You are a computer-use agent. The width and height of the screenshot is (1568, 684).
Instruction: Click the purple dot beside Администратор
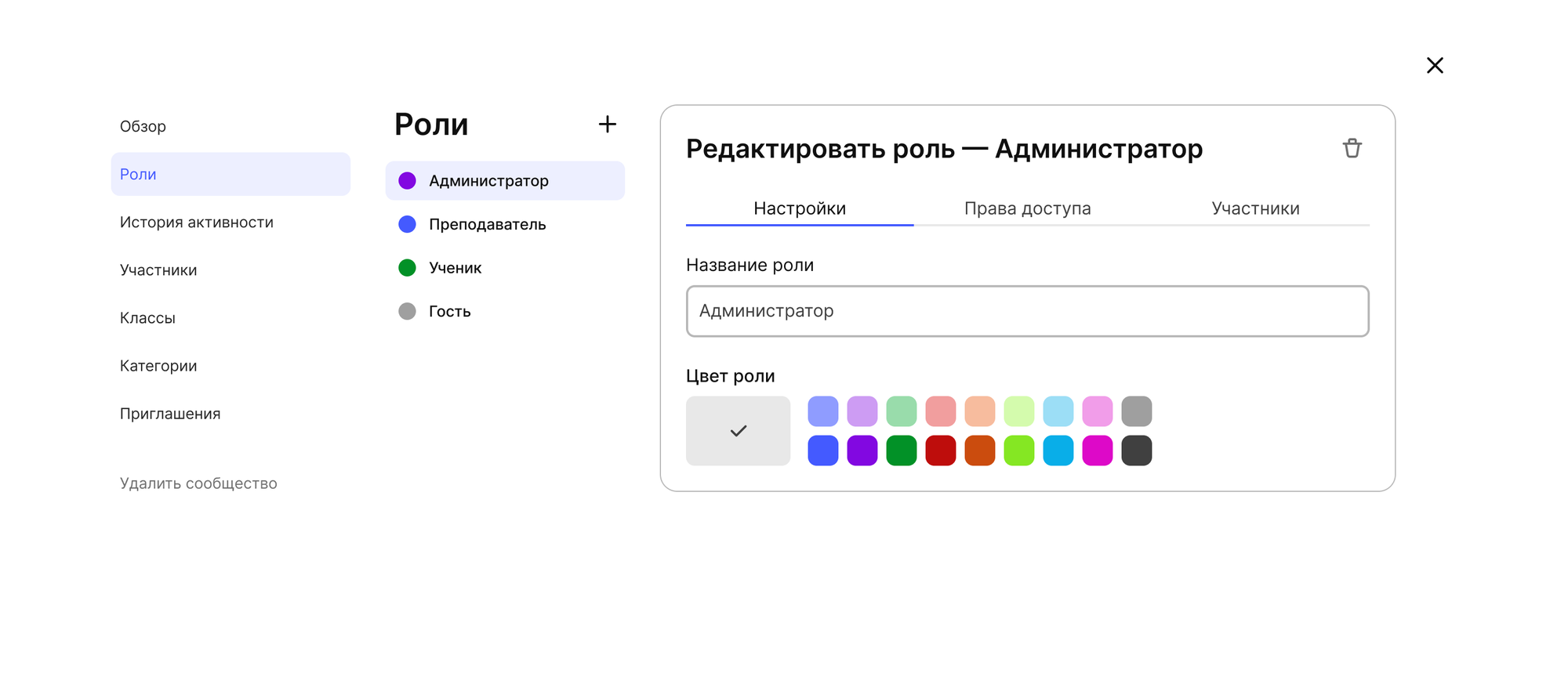407,181
